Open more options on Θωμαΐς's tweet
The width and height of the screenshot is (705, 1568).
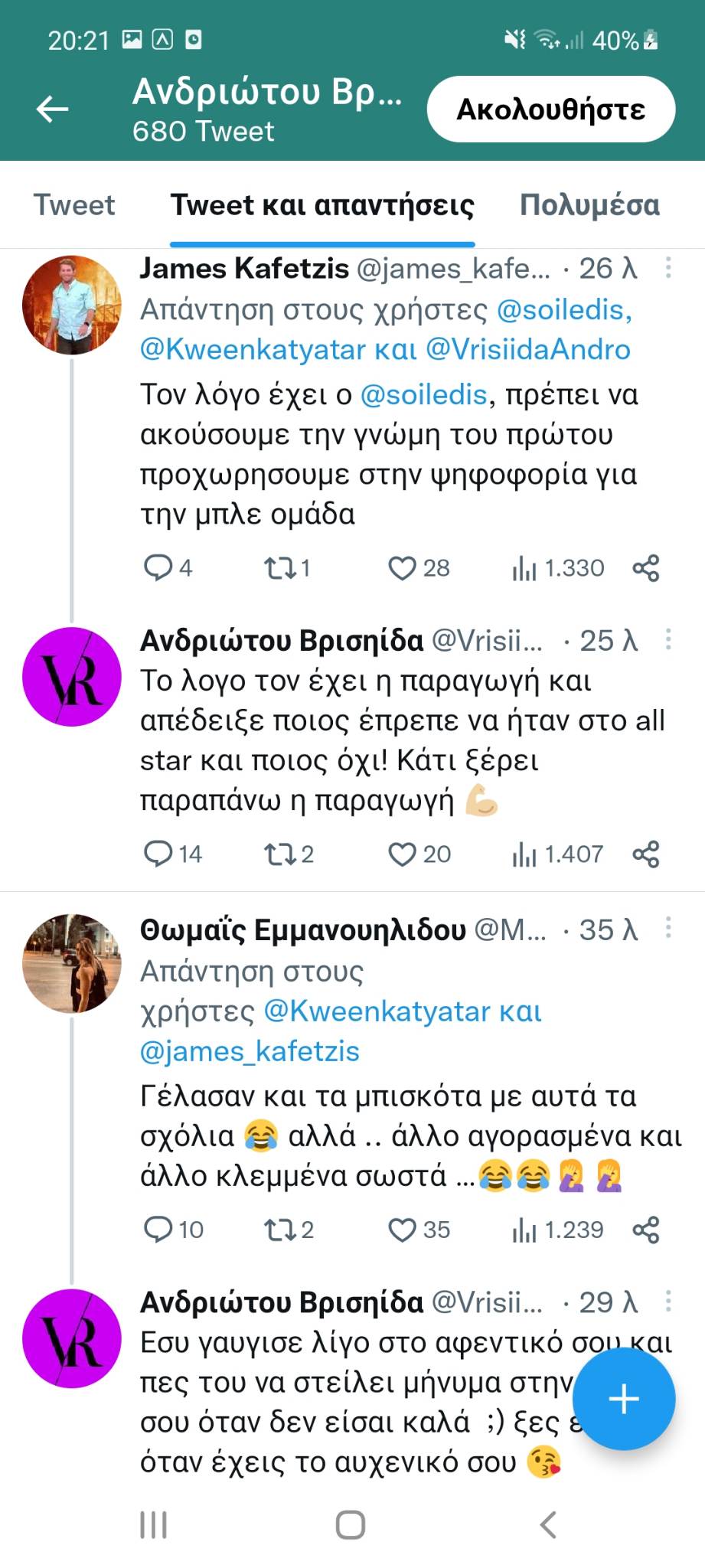[668, 929]
